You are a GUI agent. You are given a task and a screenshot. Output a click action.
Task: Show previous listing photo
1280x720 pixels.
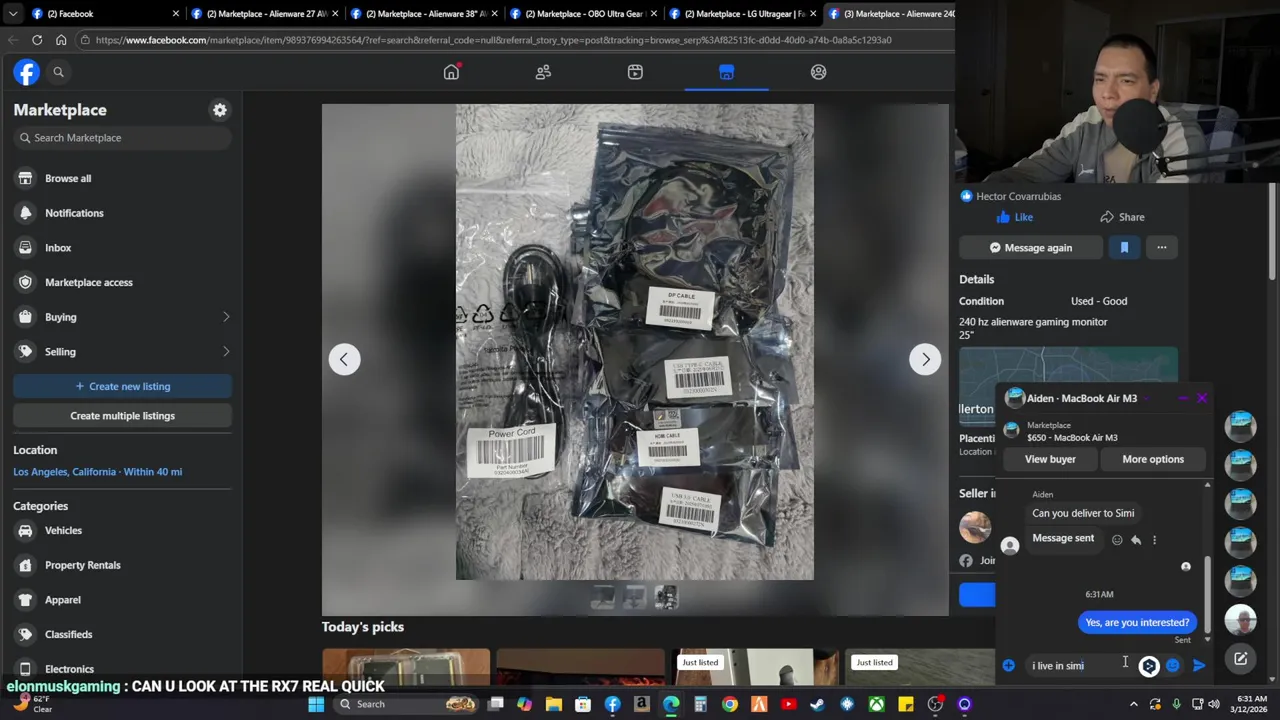(x=344, y=359)
